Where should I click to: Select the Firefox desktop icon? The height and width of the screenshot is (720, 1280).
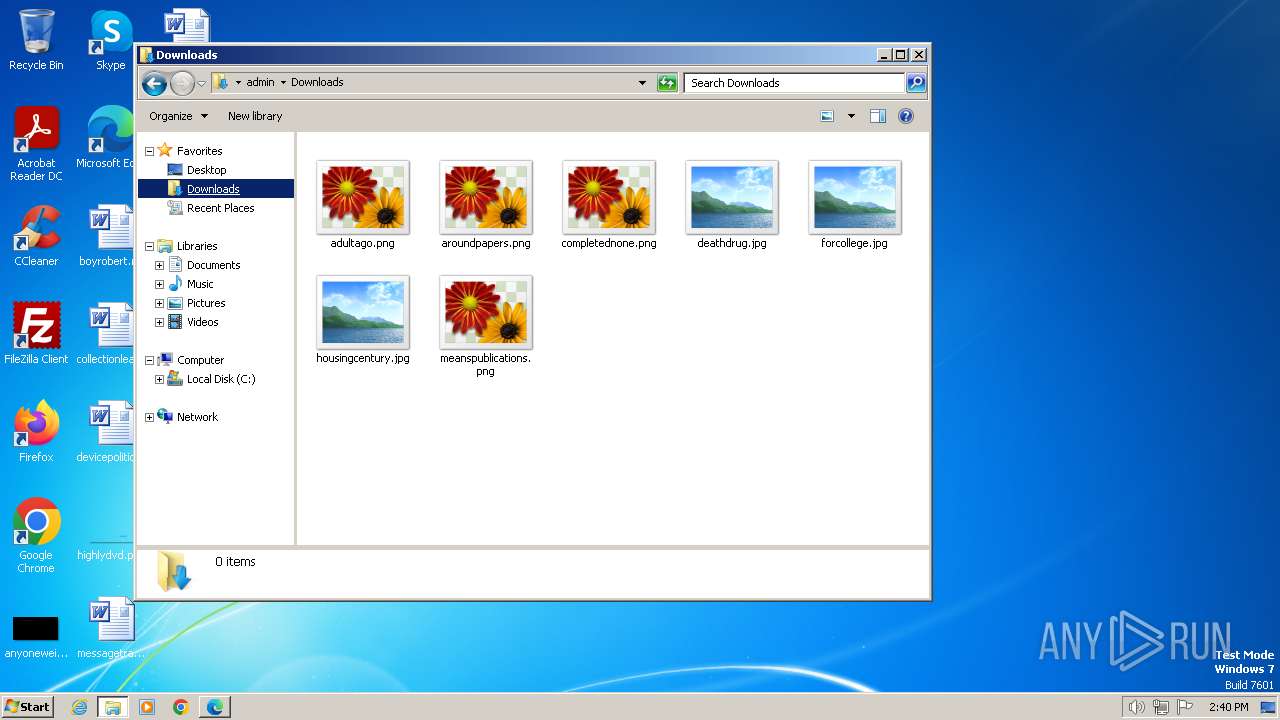[36, 432]
